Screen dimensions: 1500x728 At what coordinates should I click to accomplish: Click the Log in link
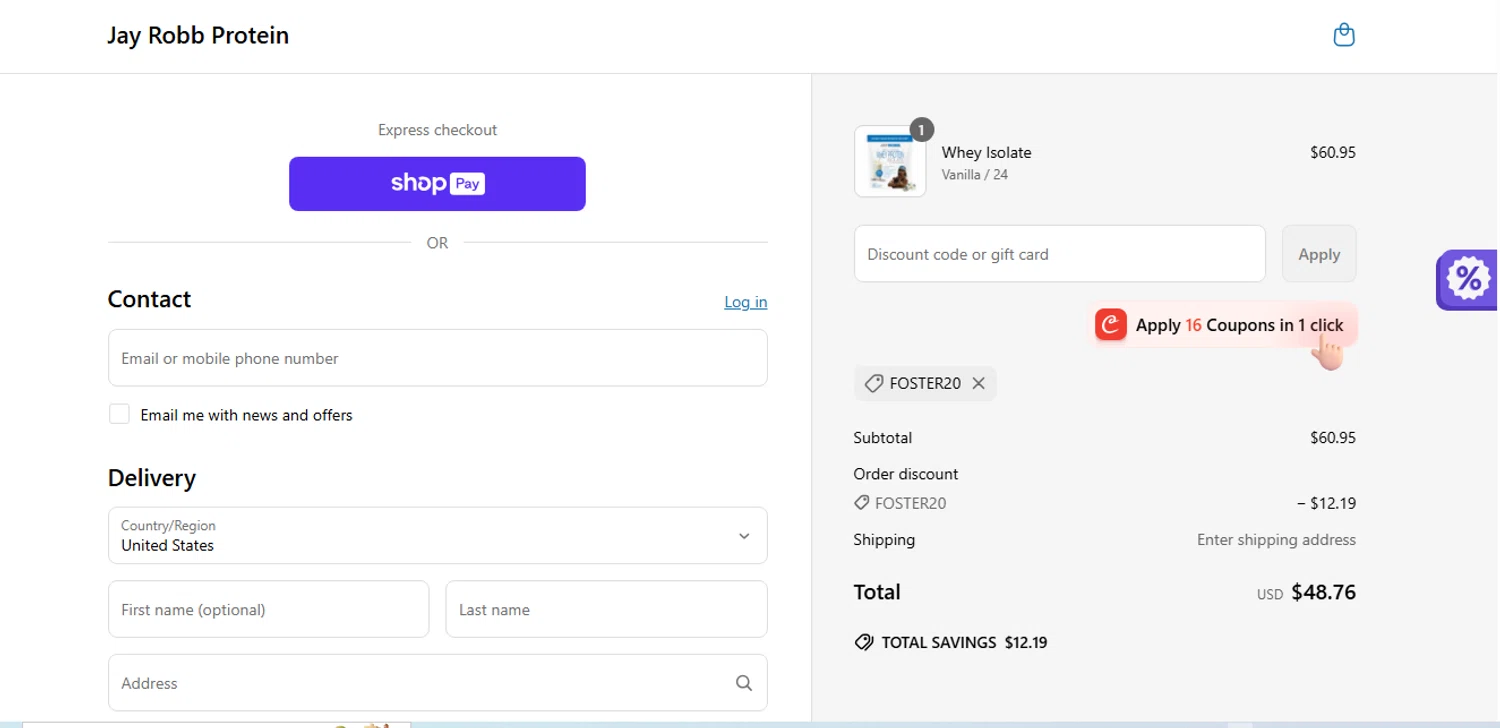pos(745,302)
